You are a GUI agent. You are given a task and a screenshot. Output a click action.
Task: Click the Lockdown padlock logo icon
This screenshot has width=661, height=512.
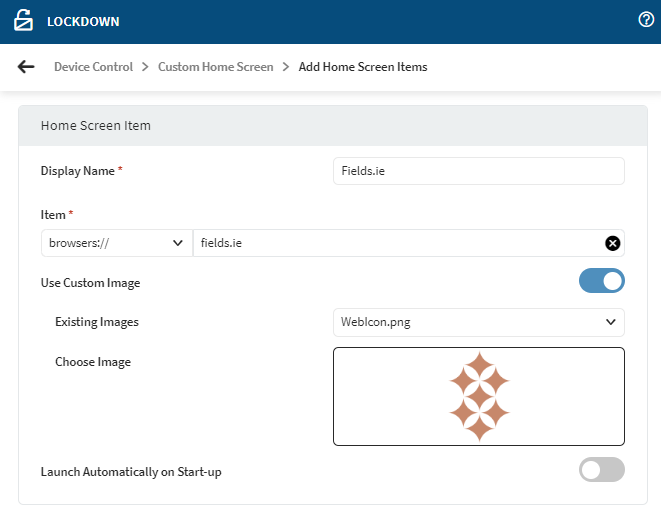tap(24, 21)
